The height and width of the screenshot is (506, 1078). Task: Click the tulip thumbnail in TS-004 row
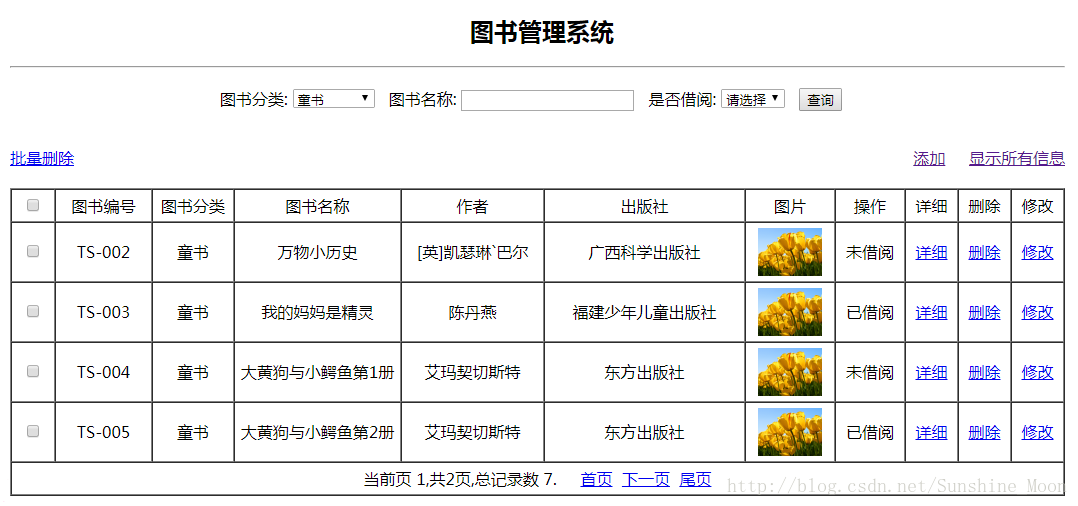click(790, 371)
